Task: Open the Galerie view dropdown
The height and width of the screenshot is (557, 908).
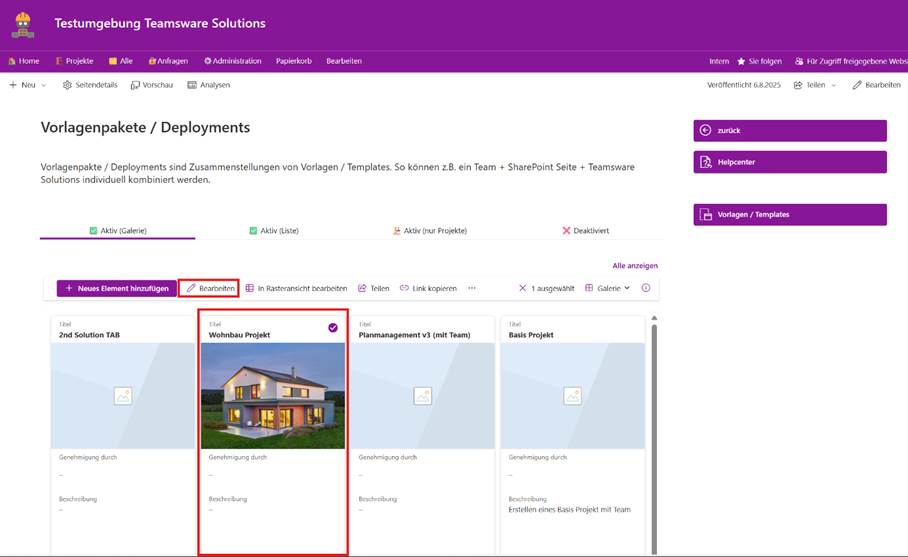Action: (608, 288)
